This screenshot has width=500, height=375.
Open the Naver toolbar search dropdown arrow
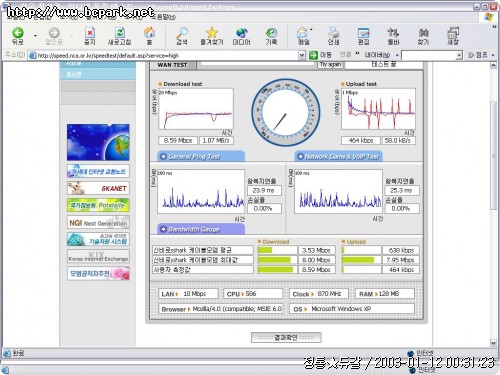pyautogui.click(x=459, y=55)
